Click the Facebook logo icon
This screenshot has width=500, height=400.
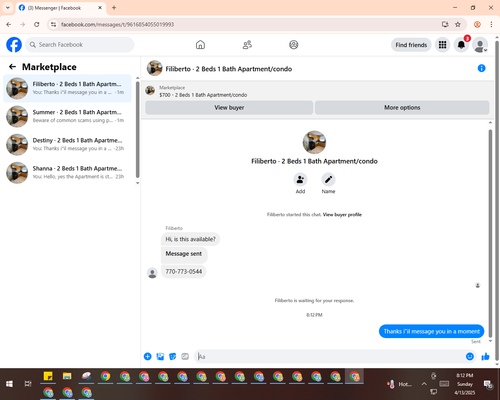(14, 45)
